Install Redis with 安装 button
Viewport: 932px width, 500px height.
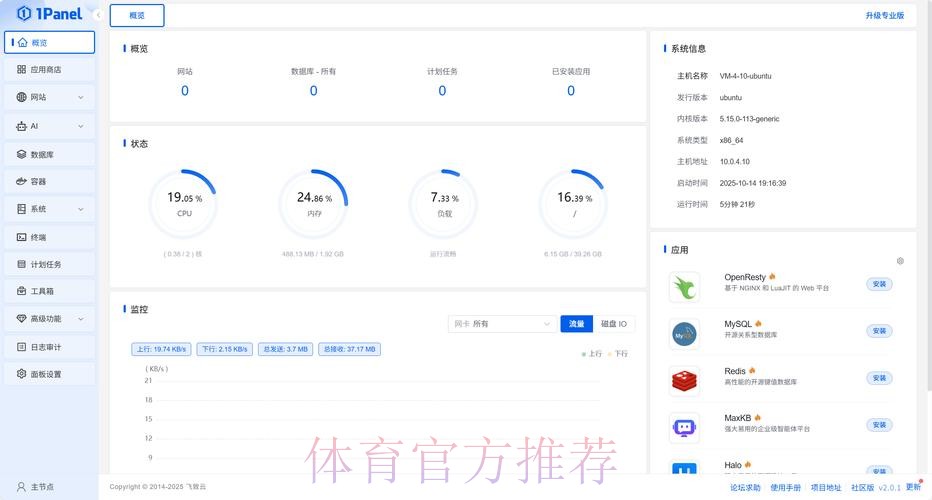point(879,378)
